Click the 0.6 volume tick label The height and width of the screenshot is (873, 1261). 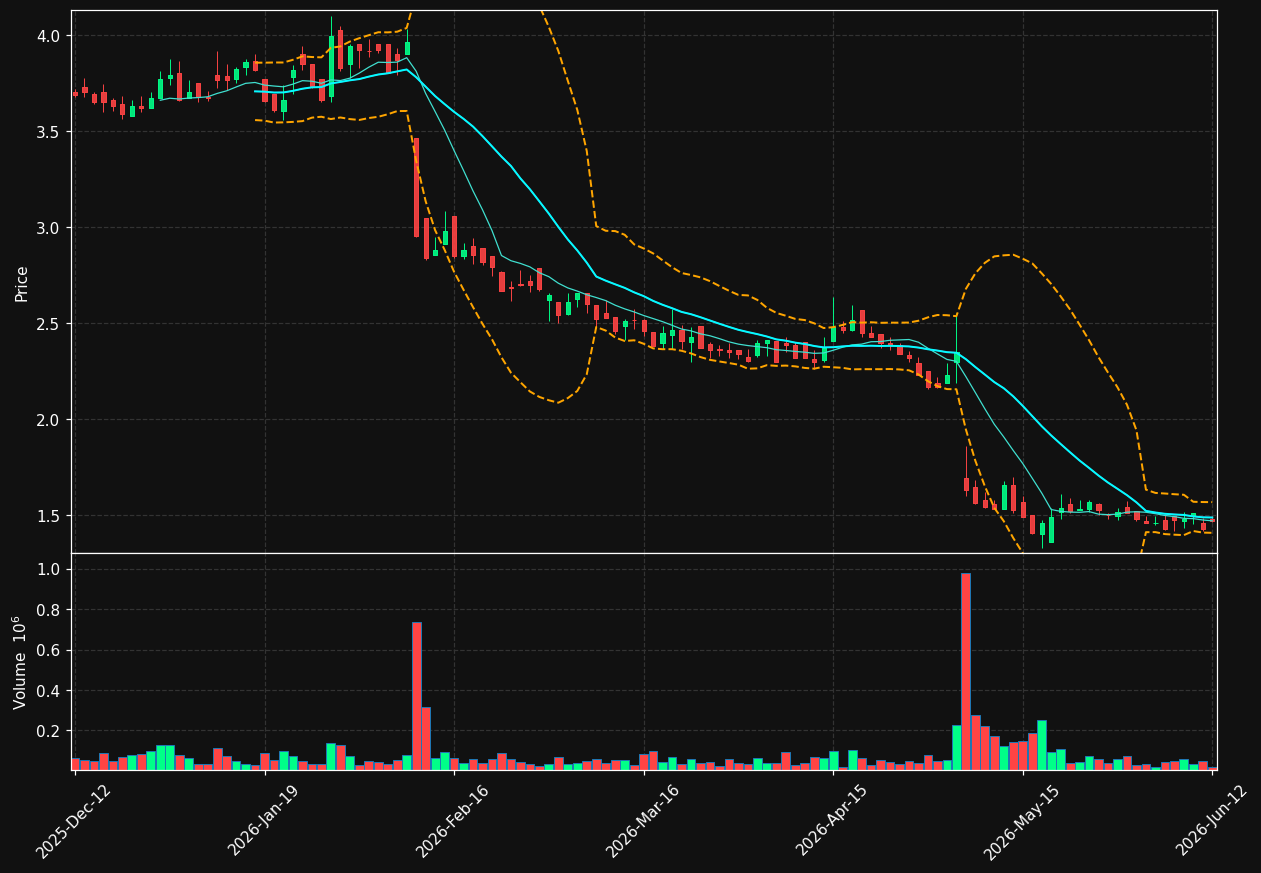(49, 650)
